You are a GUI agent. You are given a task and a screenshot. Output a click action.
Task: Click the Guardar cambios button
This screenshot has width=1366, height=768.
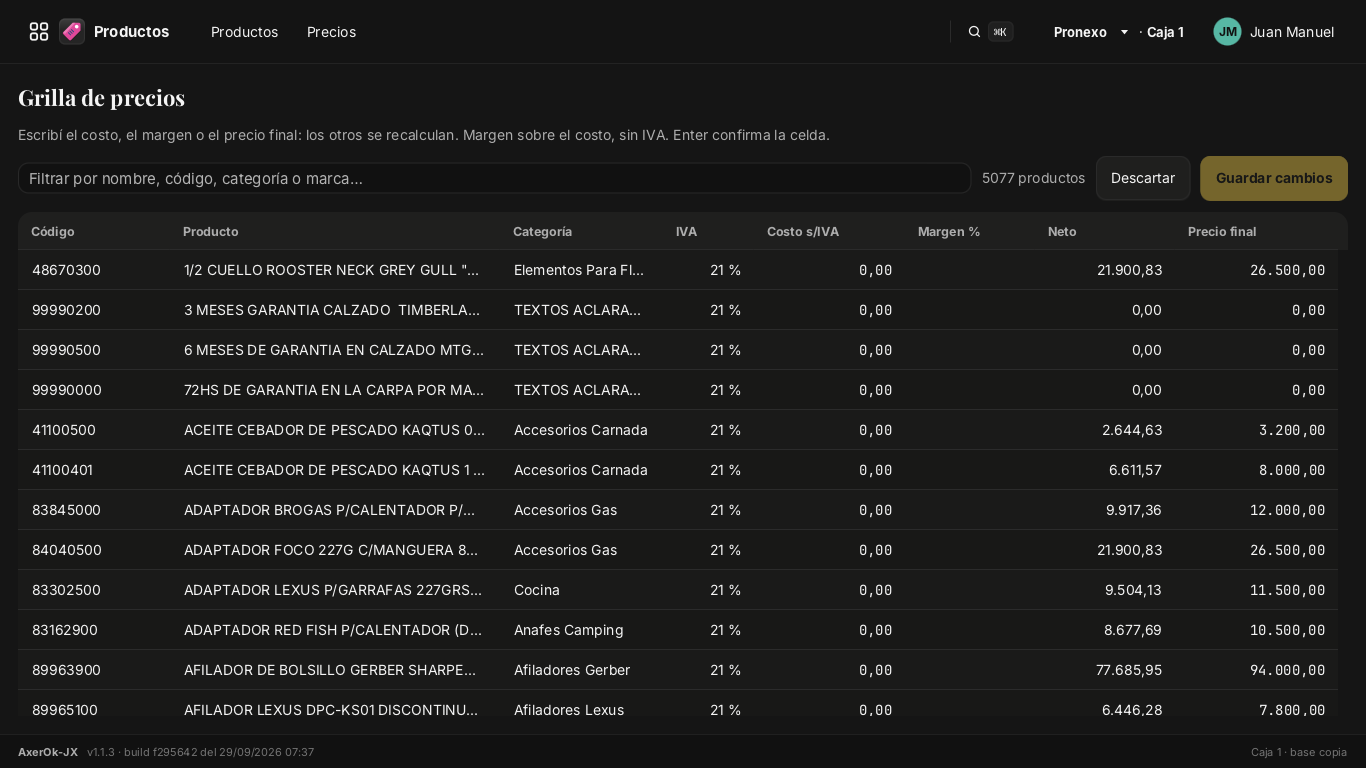[1274, 178]
